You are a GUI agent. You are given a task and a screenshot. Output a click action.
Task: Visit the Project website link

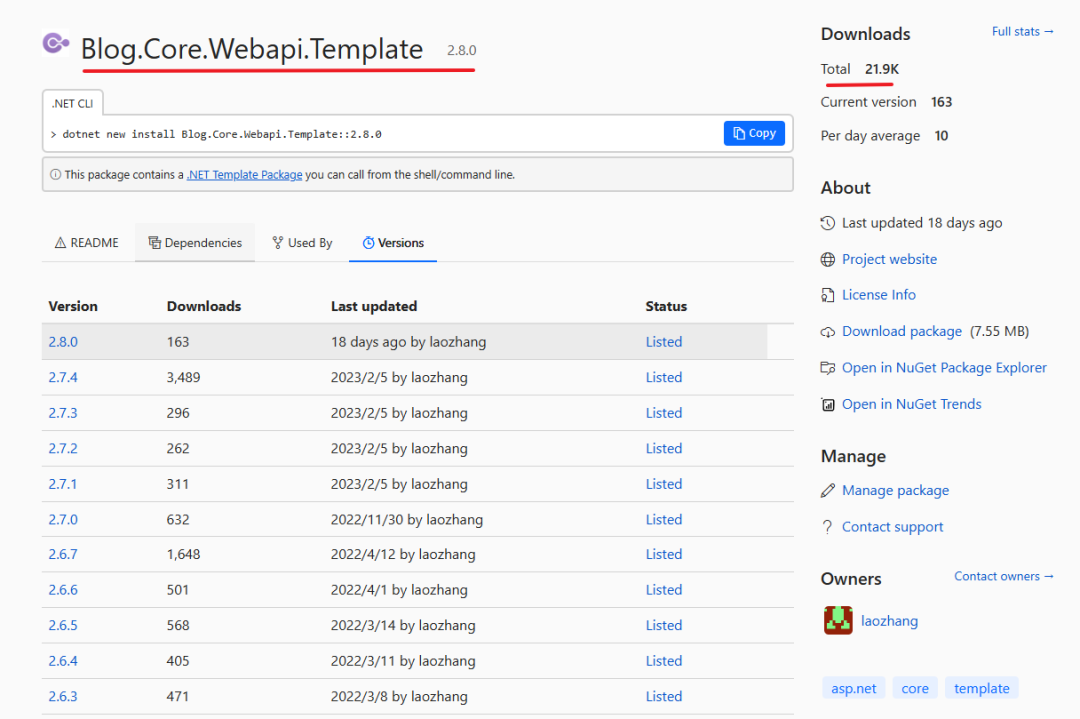pos(889,260)
